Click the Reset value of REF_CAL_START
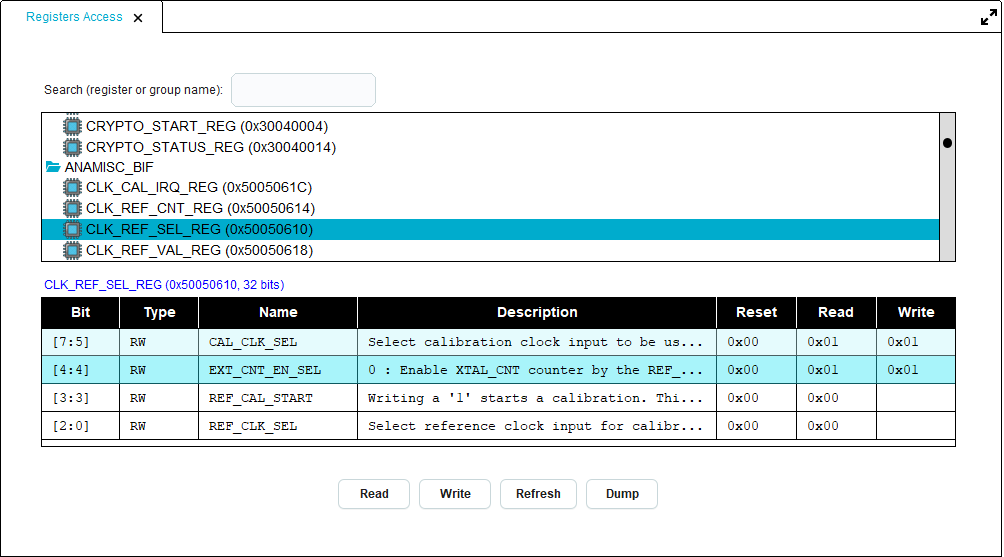Viewport: 1004px width, 557px height. [743, 398]
